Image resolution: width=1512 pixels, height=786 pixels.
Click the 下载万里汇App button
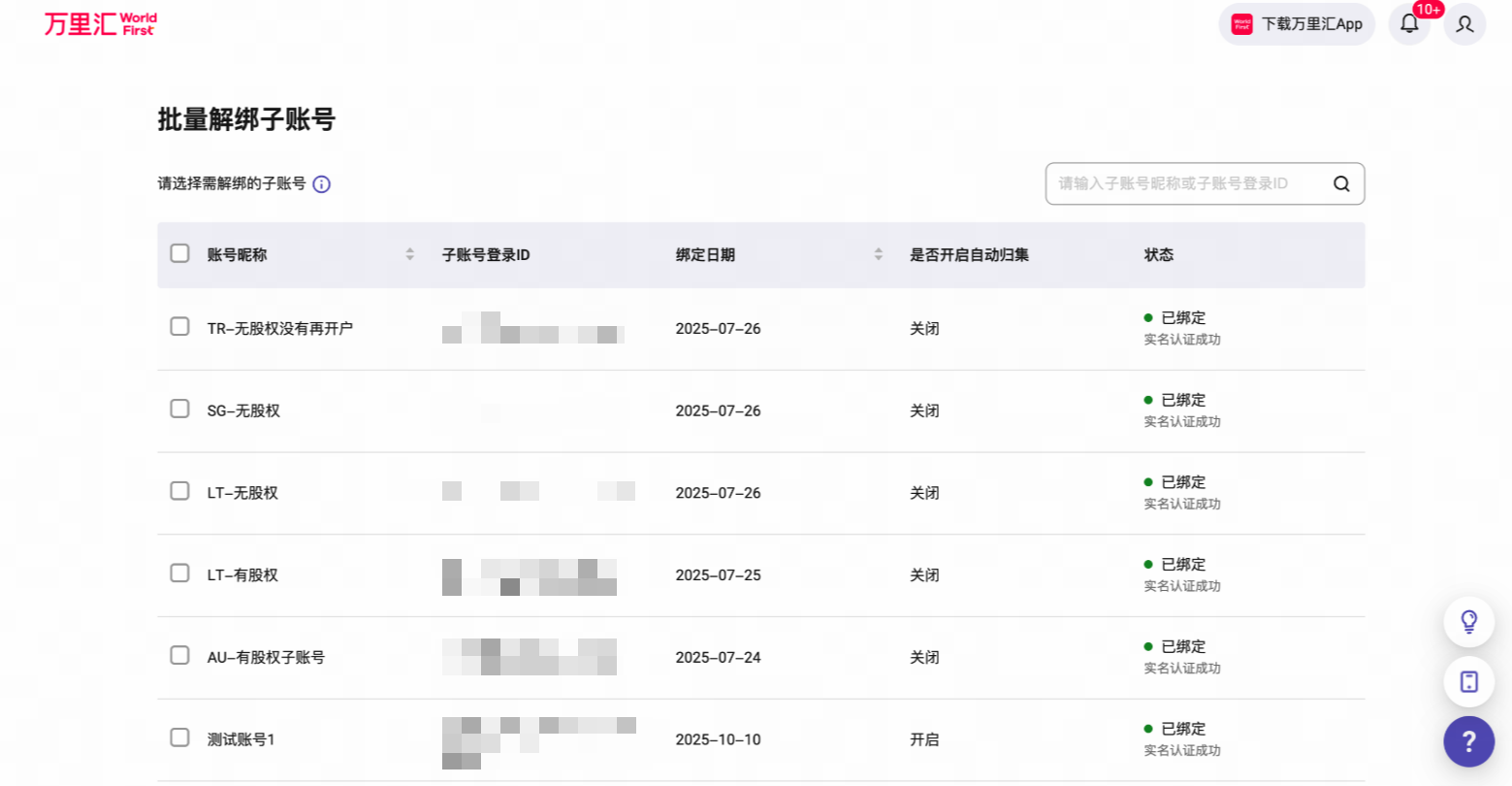coord(1297,24)
